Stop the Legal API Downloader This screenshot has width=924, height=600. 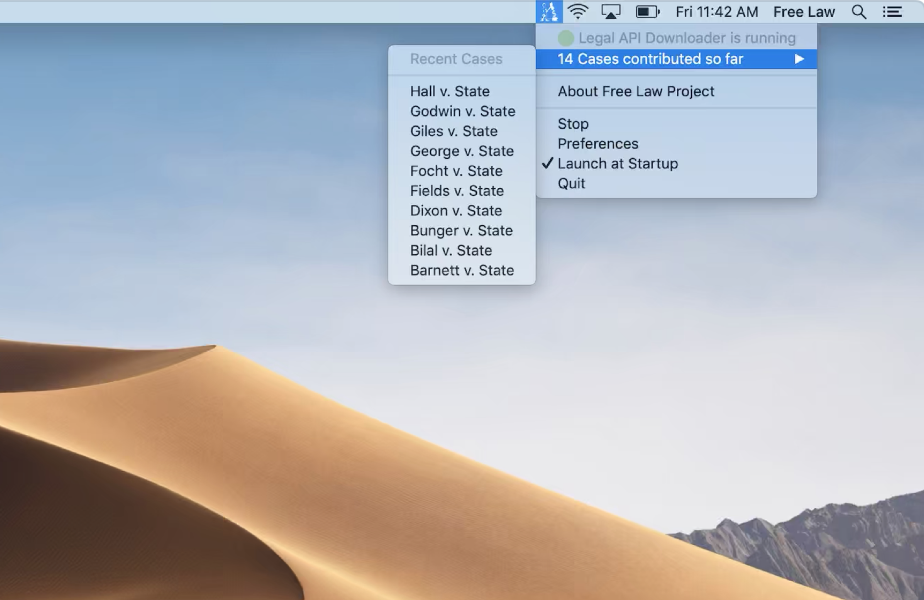click(x=676, y=124)
